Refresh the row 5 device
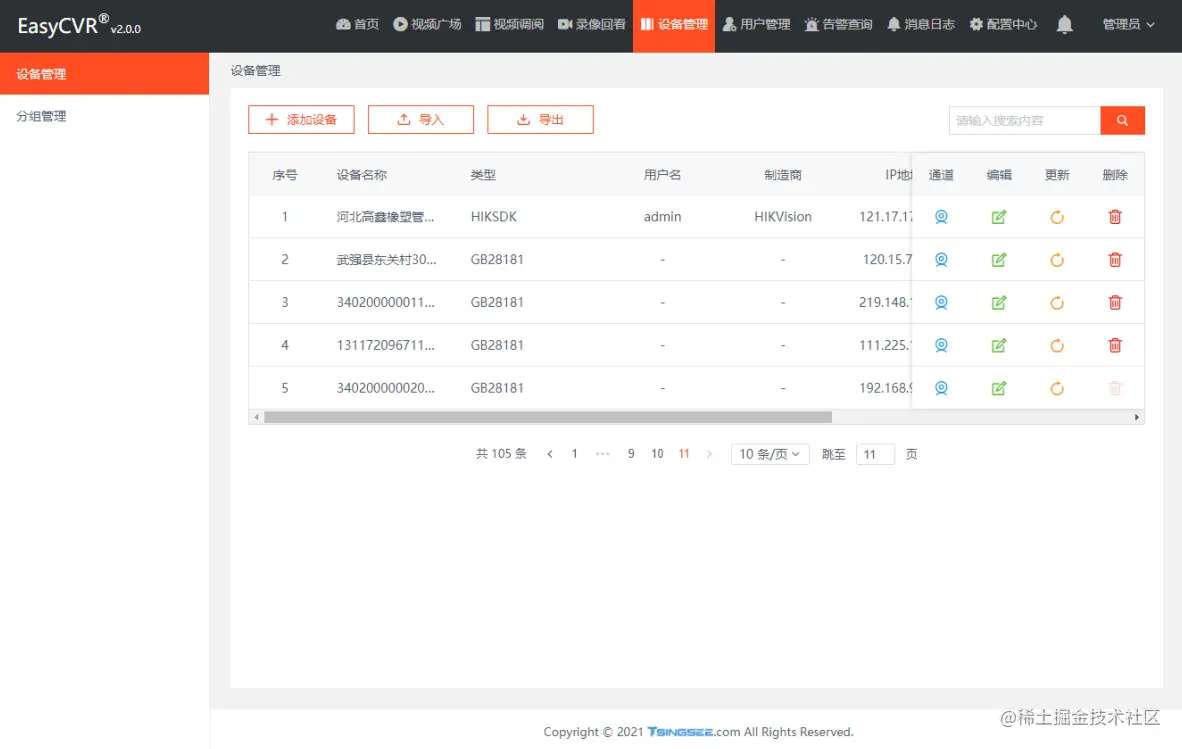 1057,389
